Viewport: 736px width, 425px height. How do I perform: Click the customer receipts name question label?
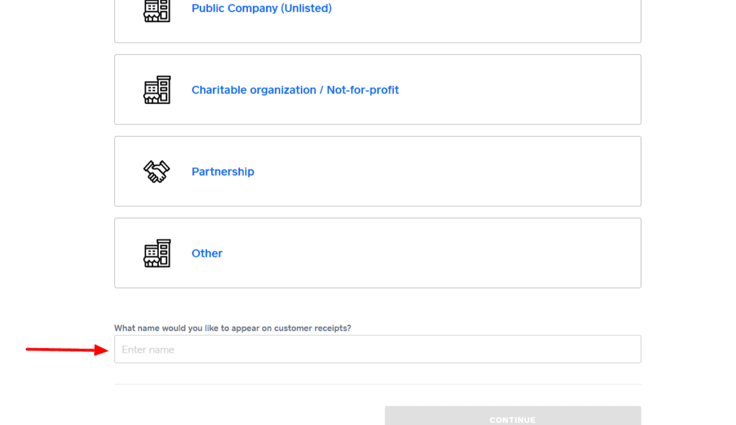coord(232,328)
